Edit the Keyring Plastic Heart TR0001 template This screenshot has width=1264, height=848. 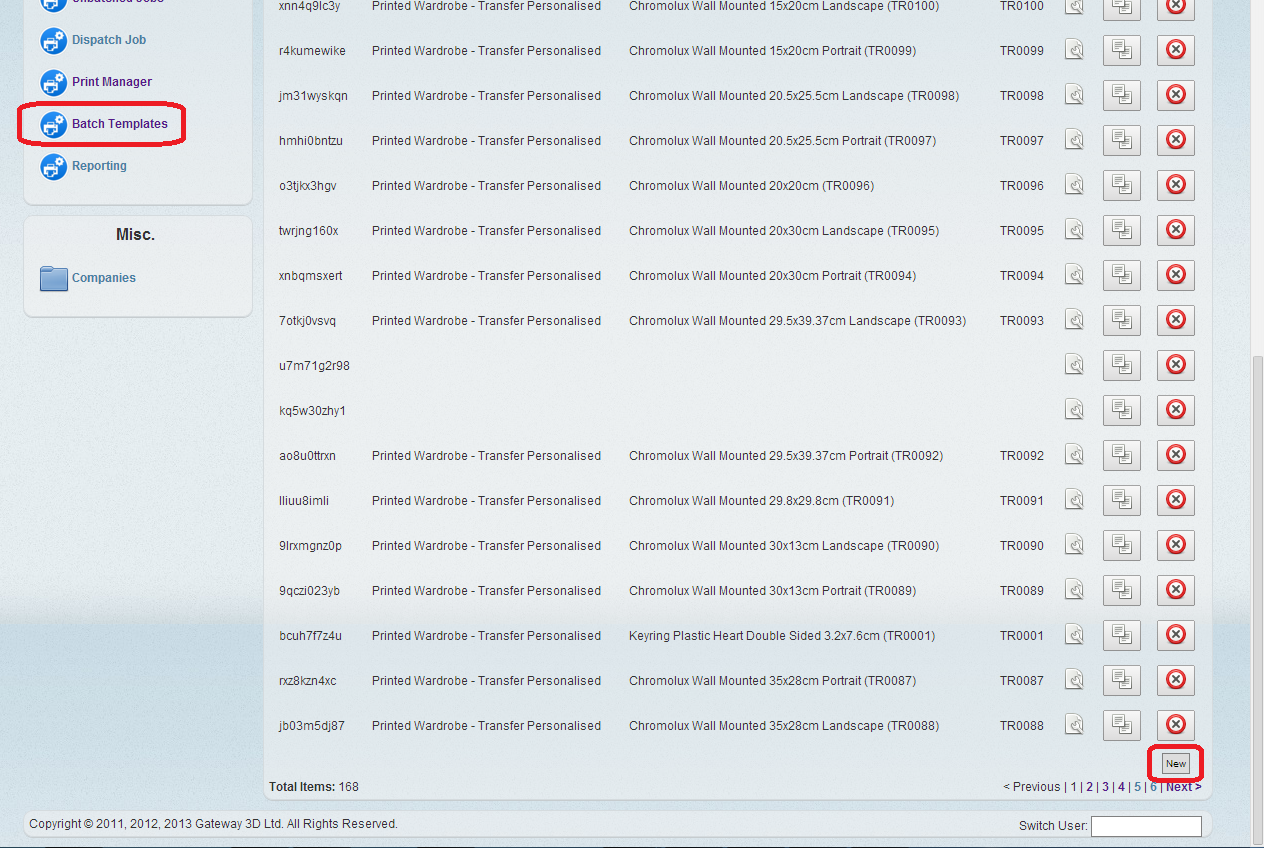[x=1074, y=635]
